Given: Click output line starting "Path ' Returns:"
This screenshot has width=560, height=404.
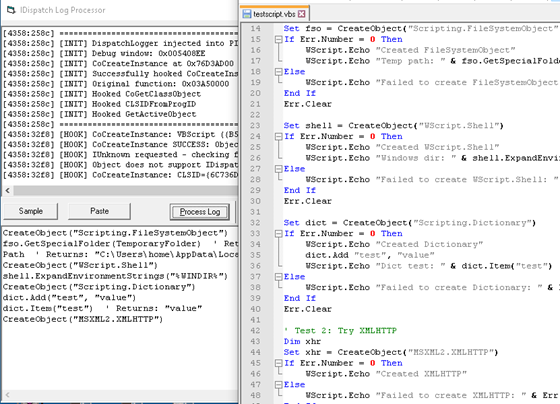Looking at the screenshot, I should tap(120, 254).
